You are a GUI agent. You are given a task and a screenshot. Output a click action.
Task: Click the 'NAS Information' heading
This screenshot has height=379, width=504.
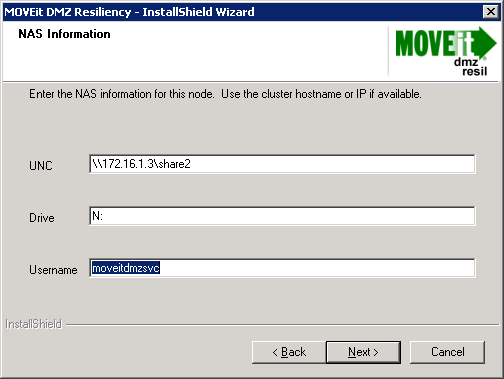point(64,34)
